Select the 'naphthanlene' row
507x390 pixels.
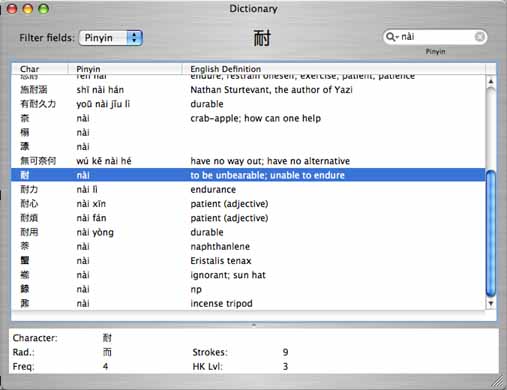coord(248,247)
